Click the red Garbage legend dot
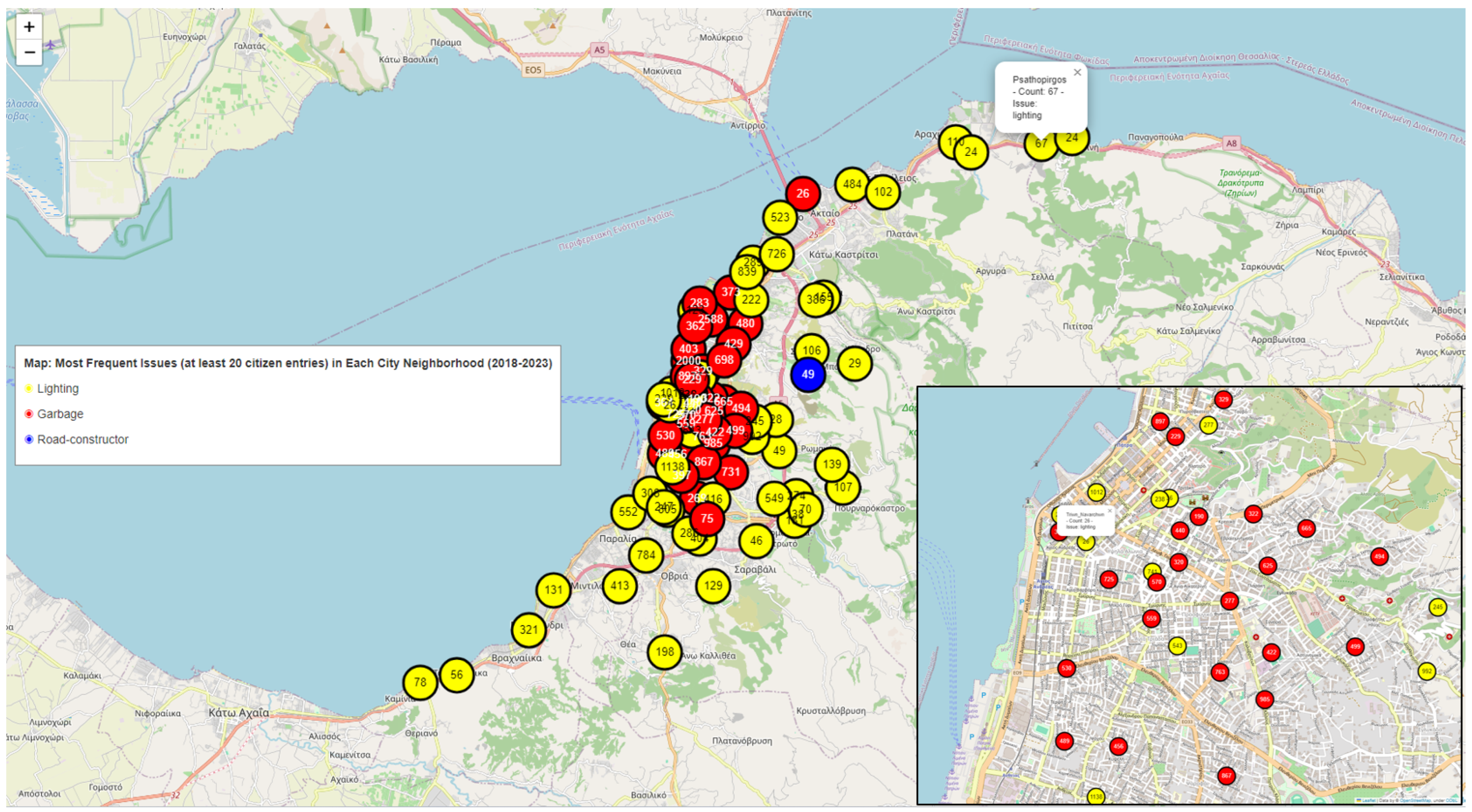 [29, 414]
